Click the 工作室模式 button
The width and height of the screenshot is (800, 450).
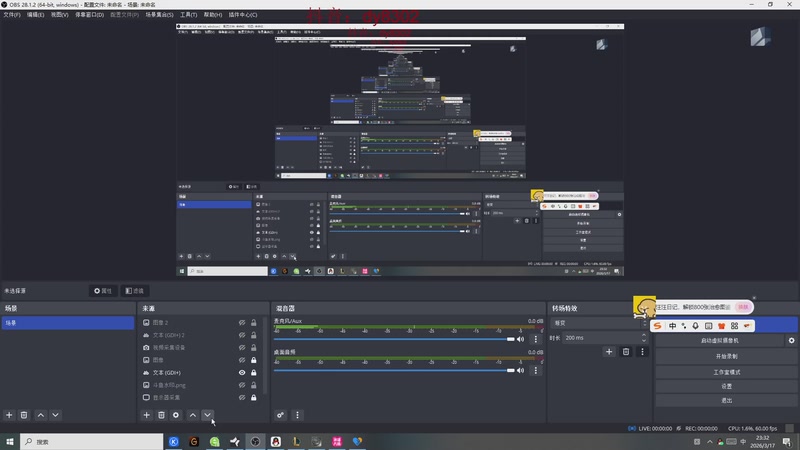pyautogui.click(x=726, y=372)
